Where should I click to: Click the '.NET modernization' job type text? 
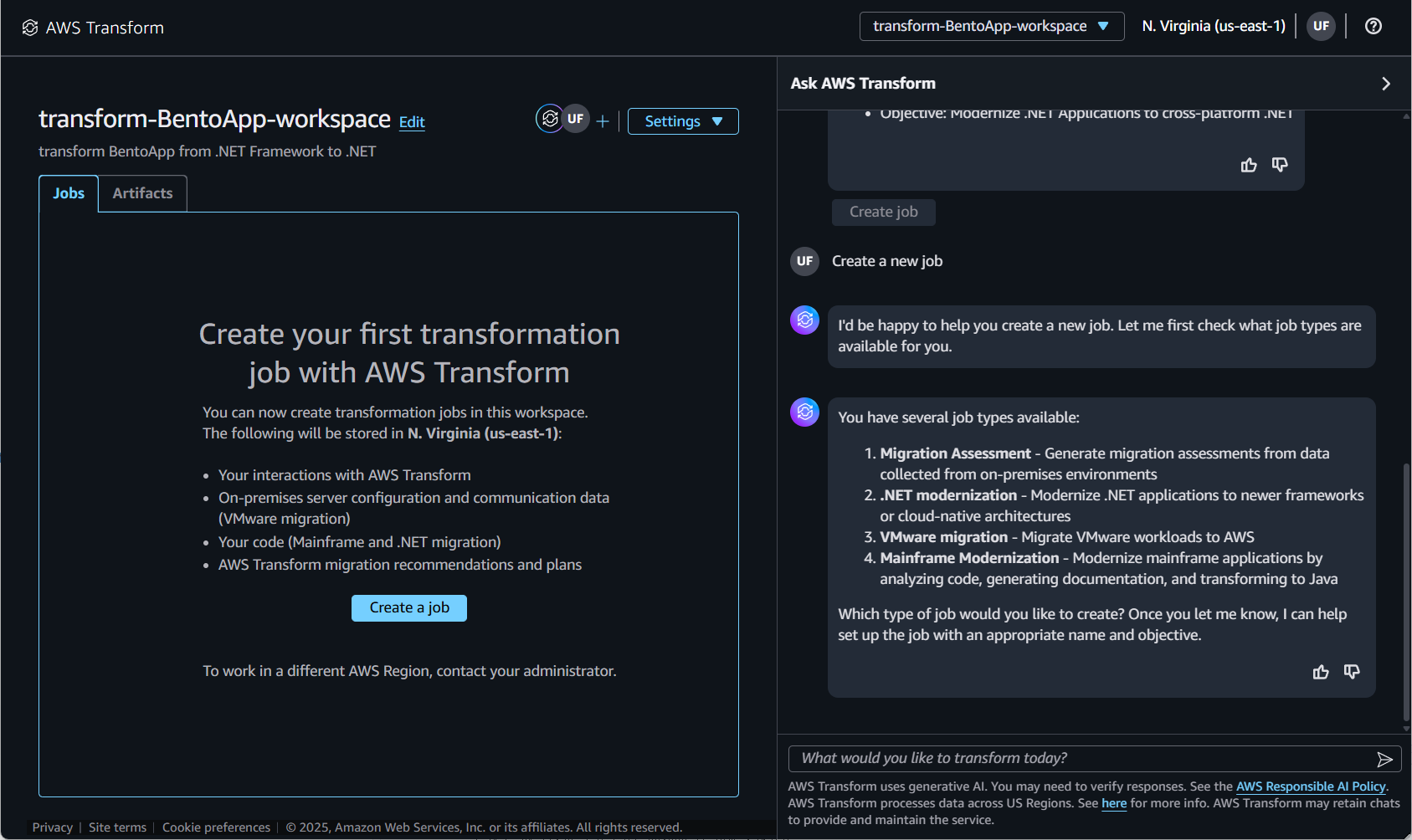pyautogui.click(x=948, y=495)
